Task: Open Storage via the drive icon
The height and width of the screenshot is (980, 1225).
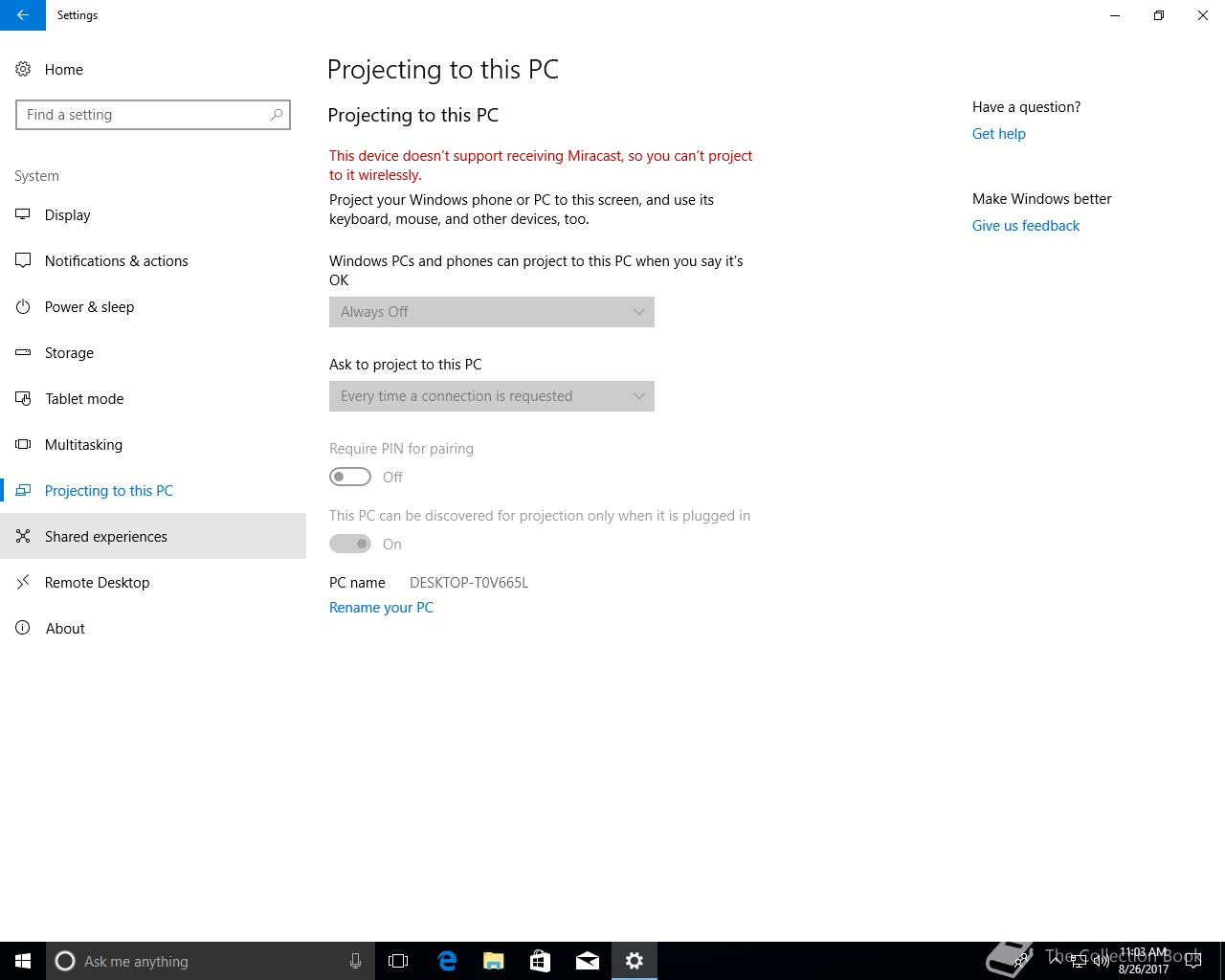Action: [23, 352]
